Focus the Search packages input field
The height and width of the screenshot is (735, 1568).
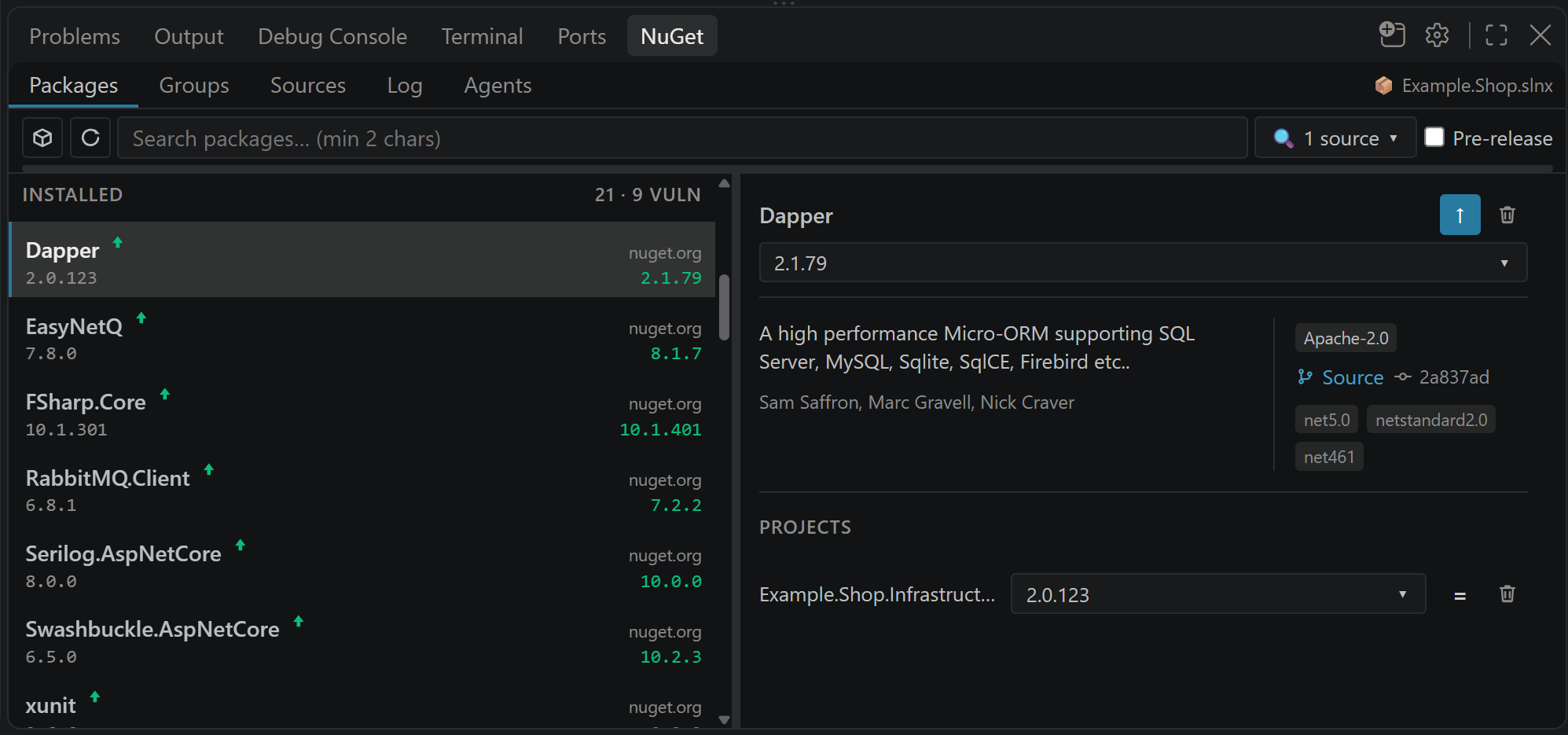coord(682,138)
